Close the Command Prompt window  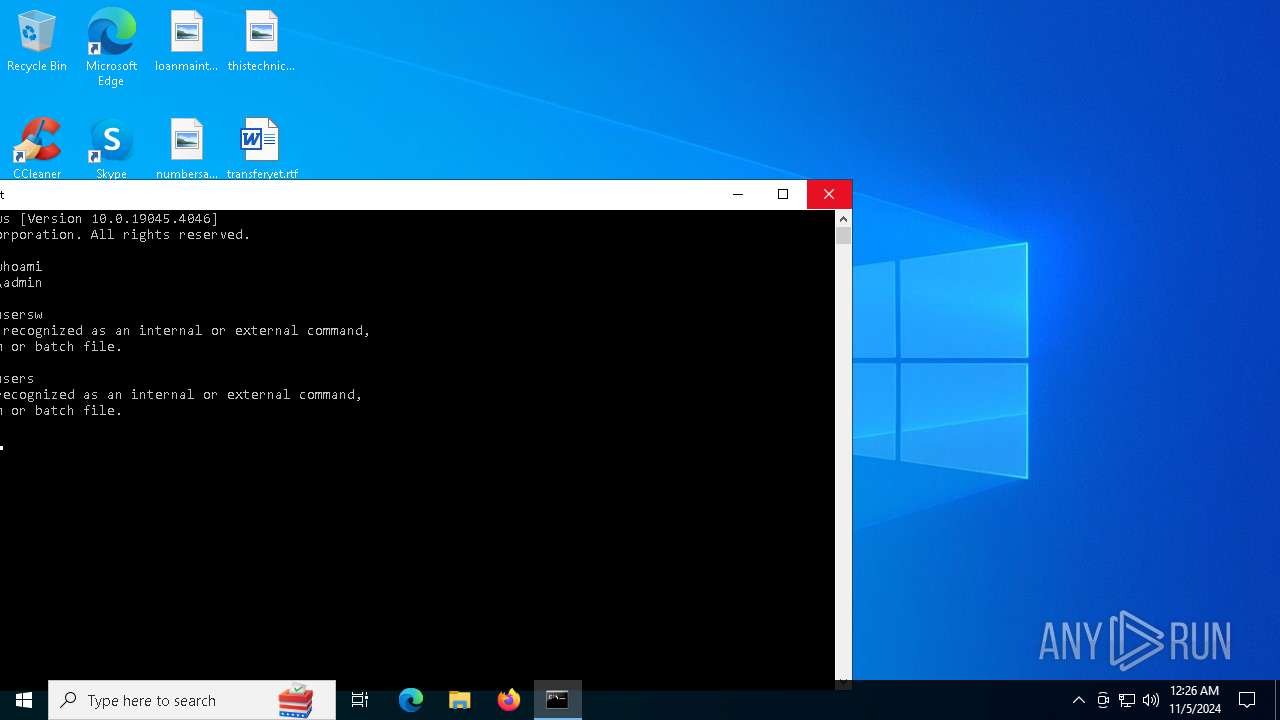[829, 194]
